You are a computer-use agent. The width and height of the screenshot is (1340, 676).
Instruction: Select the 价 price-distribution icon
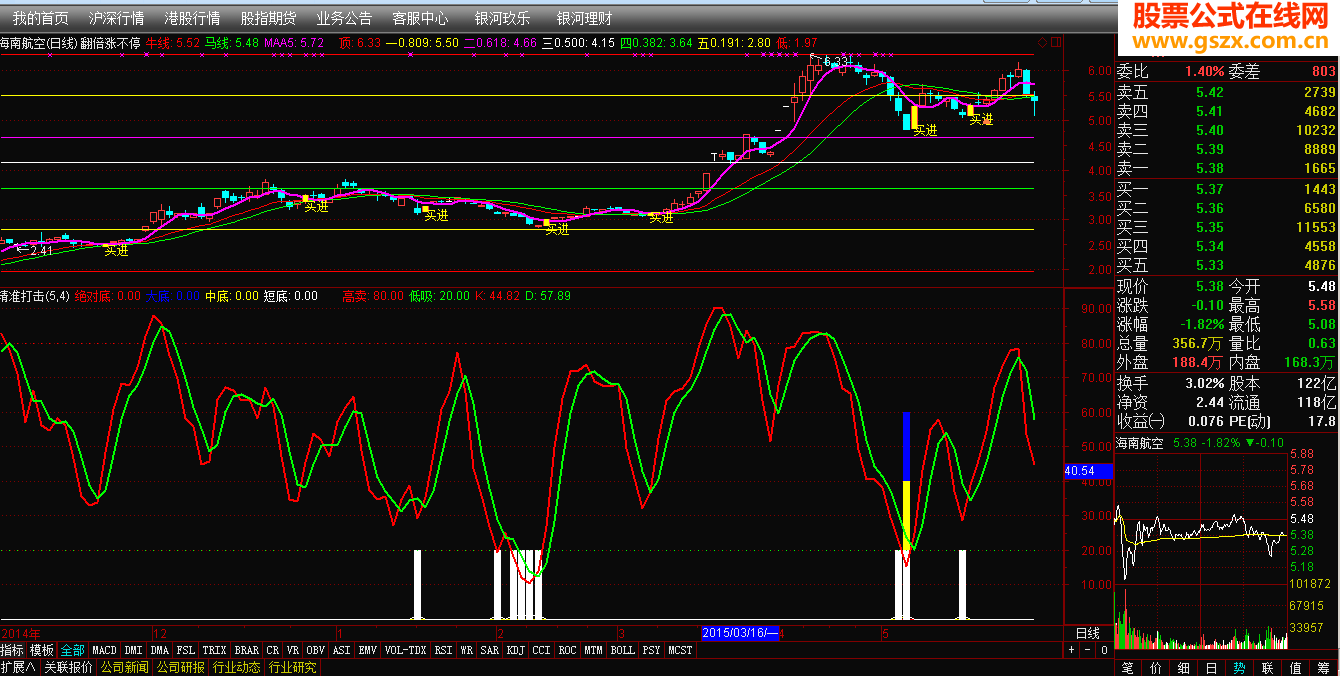1156,667
